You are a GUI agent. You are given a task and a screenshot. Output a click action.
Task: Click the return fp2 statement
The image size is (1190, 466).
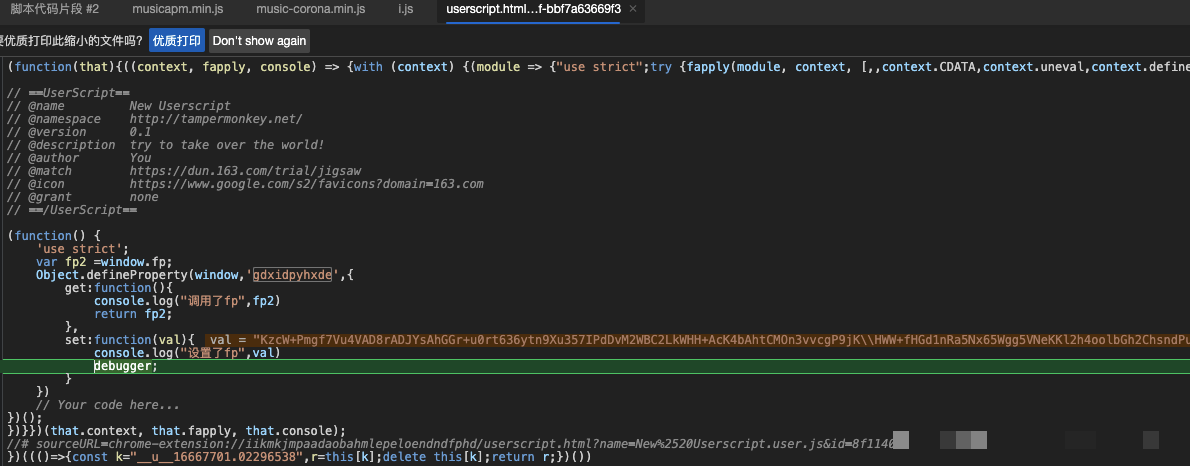coord(129,314)
